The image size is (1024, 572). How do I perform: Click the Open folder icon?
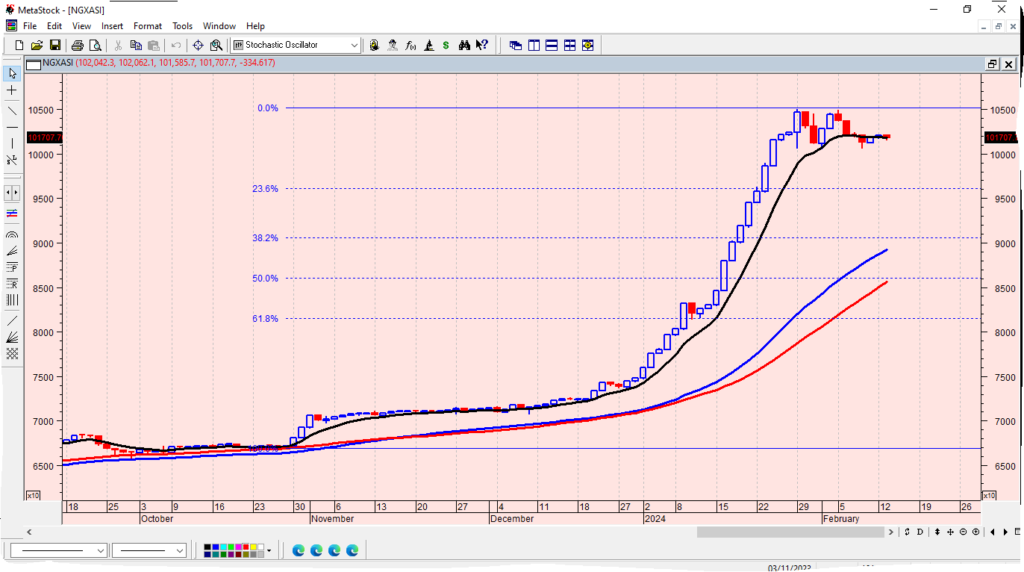[37, 45]
